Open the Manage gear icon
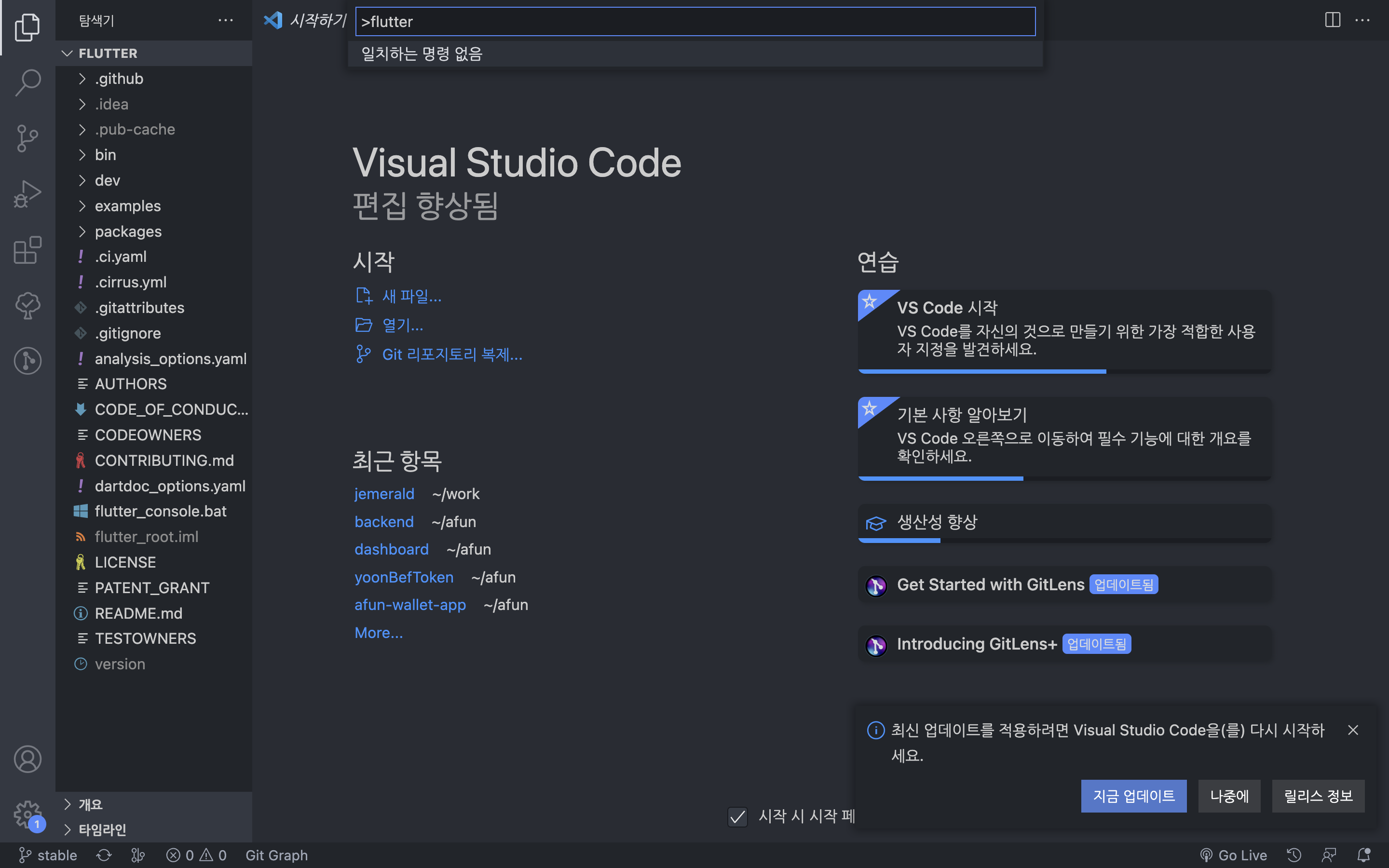Image resolution: width=1389 pixels, height=868 pixels. pos(27,814)
